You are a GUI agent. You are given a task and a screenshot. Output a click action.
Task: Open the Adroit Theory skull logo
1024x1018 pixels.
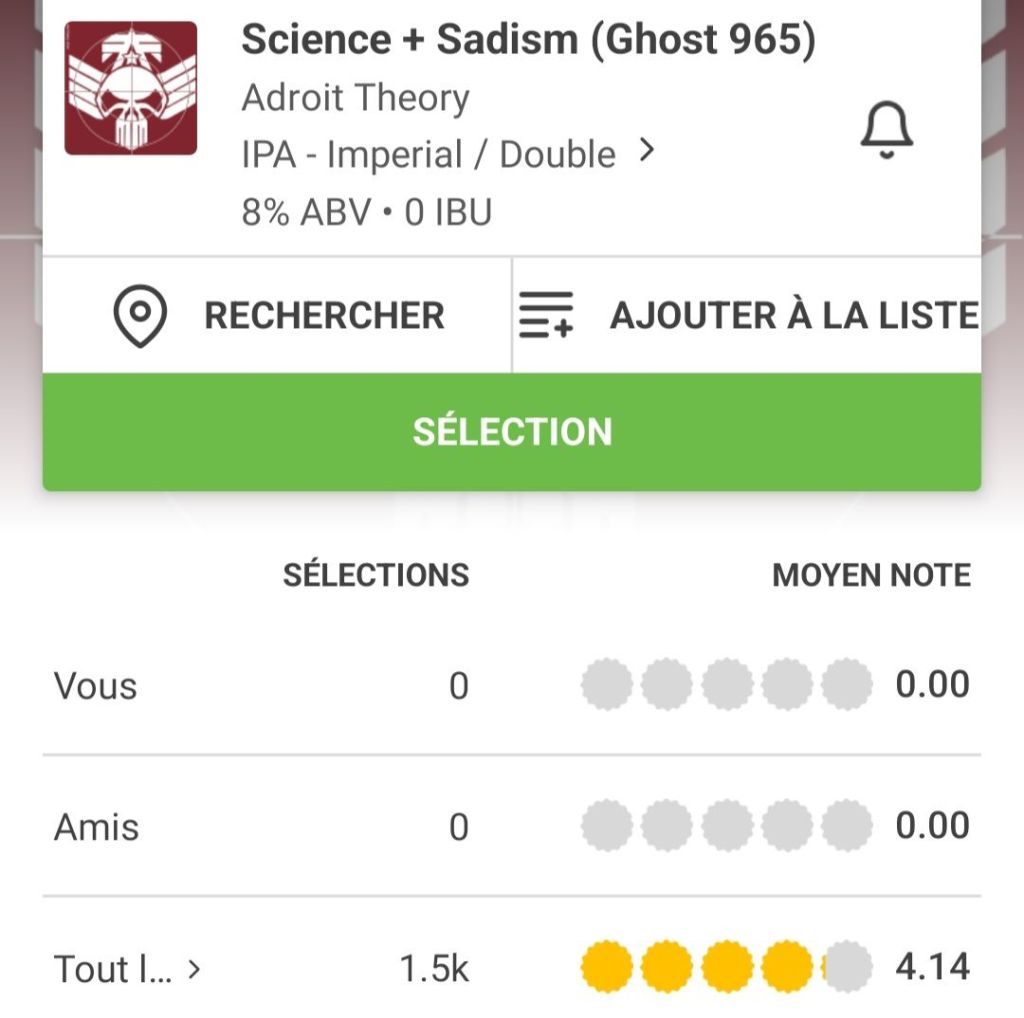pos(131,88)
